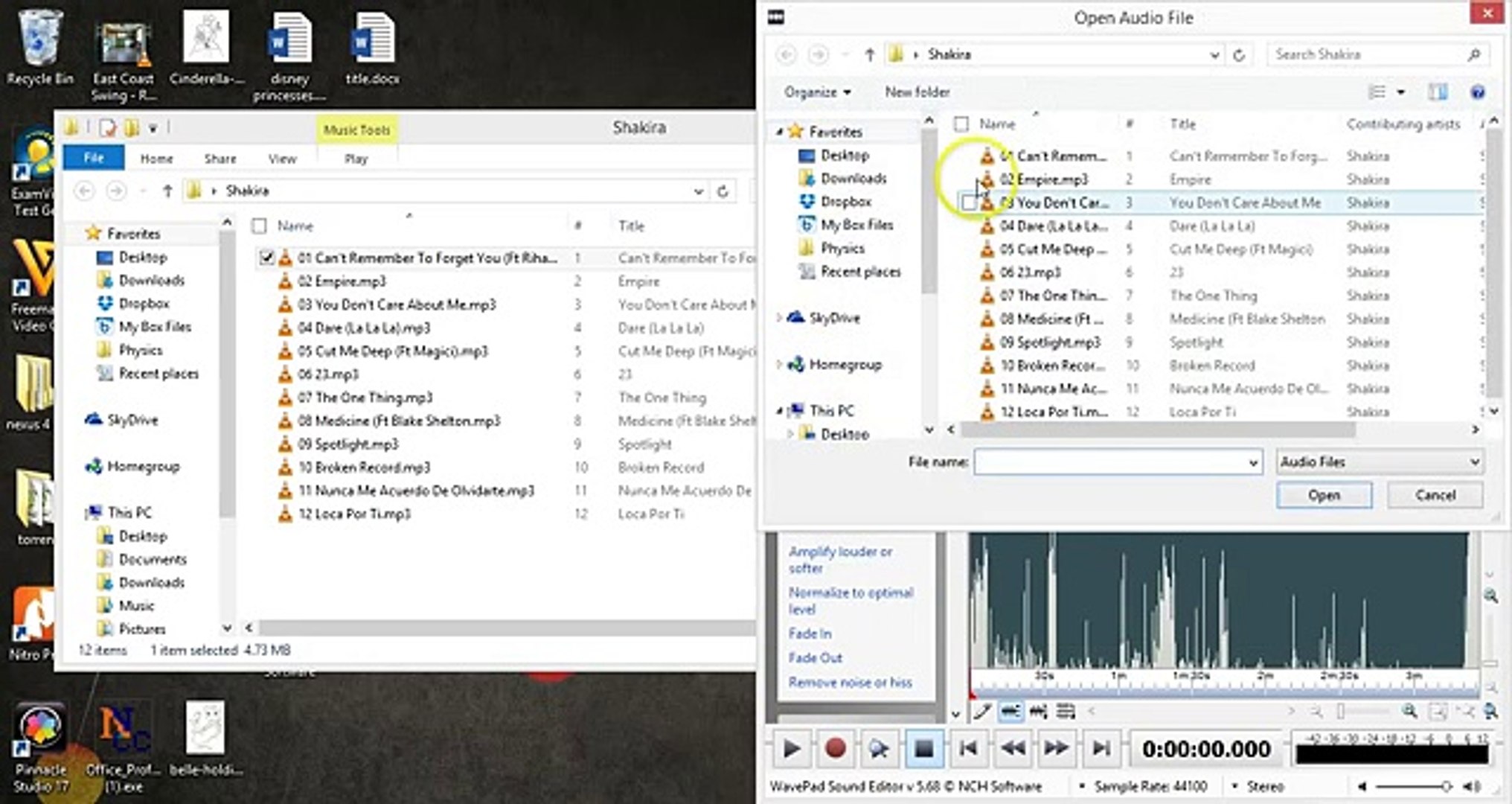Viewport: 1512px width, 804px height.
Task: Adjust the WavePad volume slider
Action: coord(1445,786)
